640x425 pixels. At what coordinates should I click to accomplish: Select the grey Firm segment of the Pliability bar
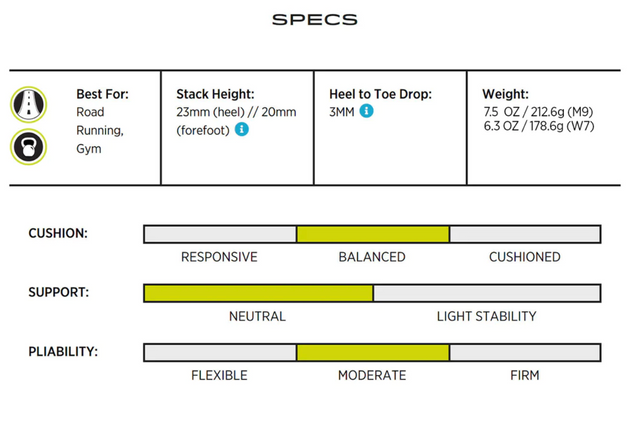point(525,352)
